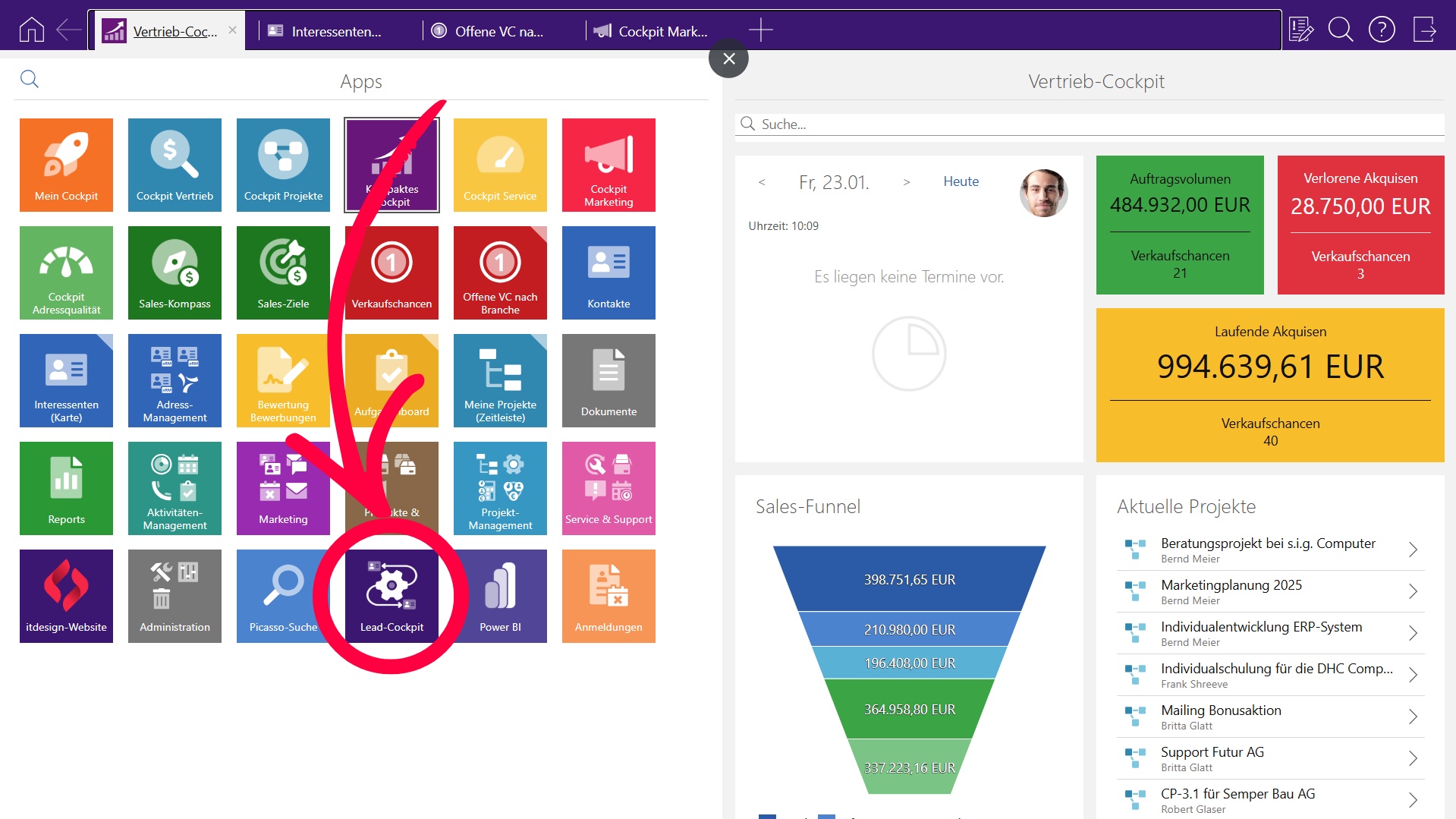Image resolution: width=1456 pixels, height=819 pixels.
Task: Open the Laufende Akquisen yellow tile
Action: coord(1270,385)
